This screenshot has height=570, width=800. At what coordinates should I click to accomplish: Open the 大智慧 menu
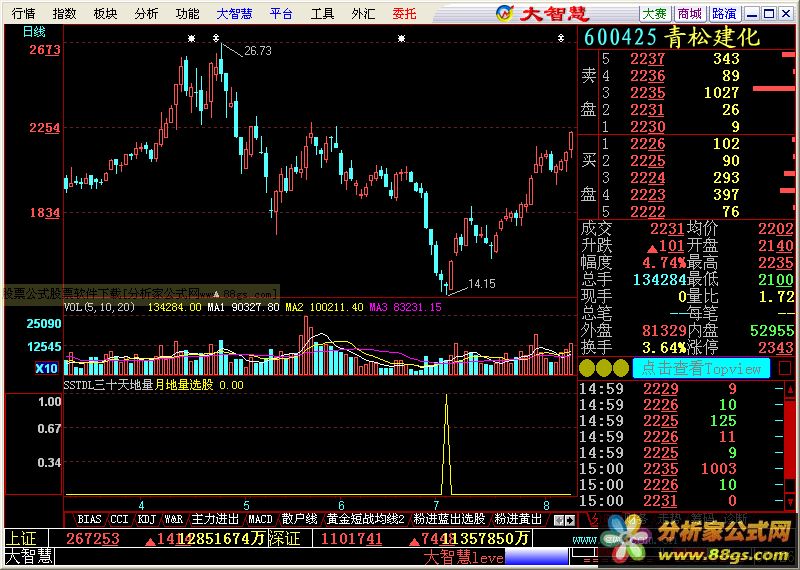(x=234, y=14)
